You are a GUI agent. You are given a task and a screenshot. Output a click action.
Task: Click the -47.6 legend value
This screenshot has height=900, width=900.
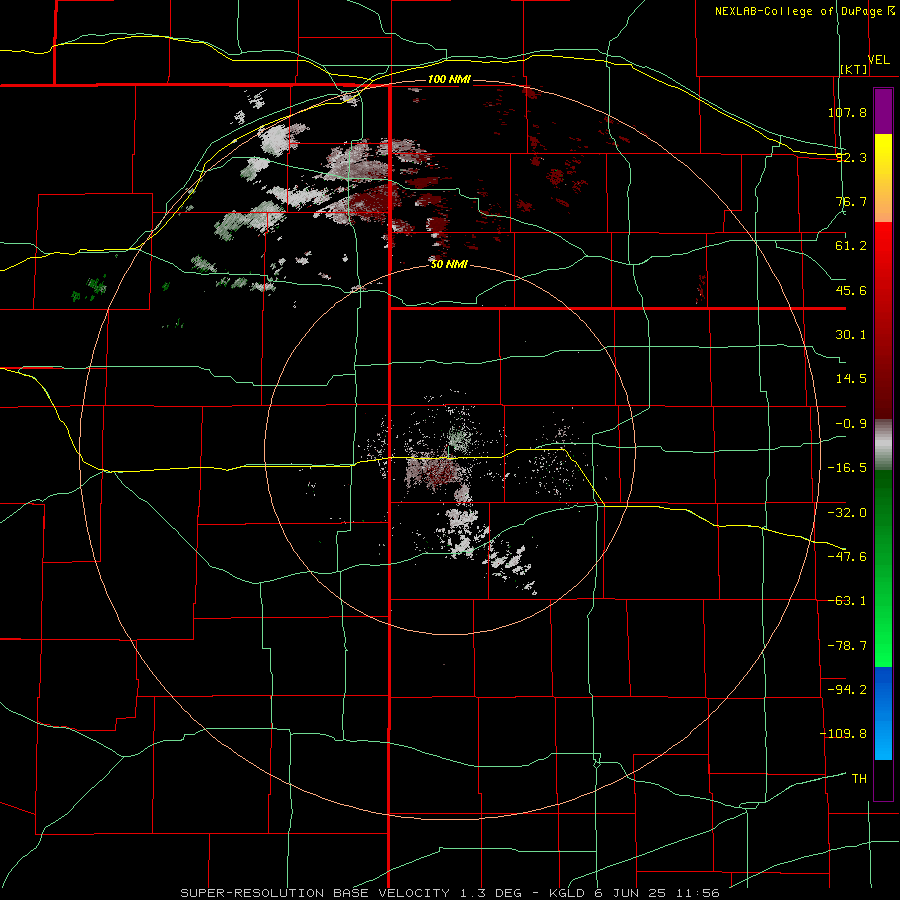click(x=847, y=557)
